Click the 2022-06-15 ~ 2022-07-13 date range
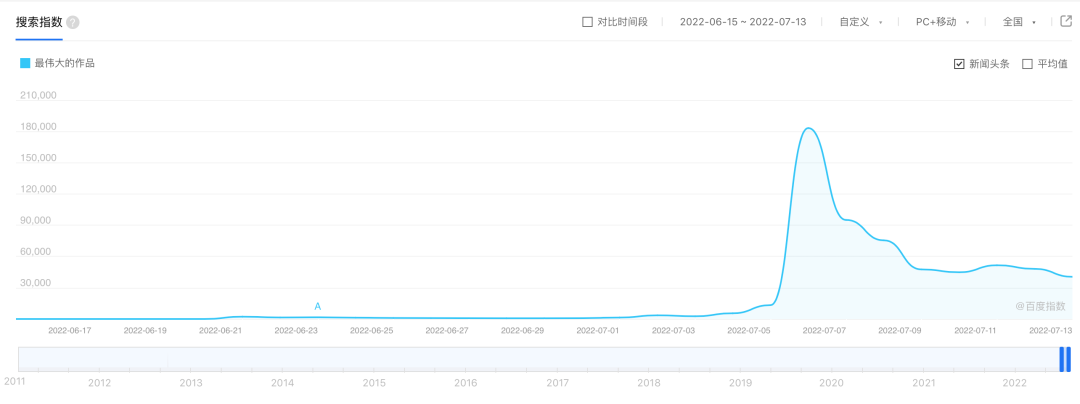Viewport: 1080px width, 404px height. pos(742,22)
